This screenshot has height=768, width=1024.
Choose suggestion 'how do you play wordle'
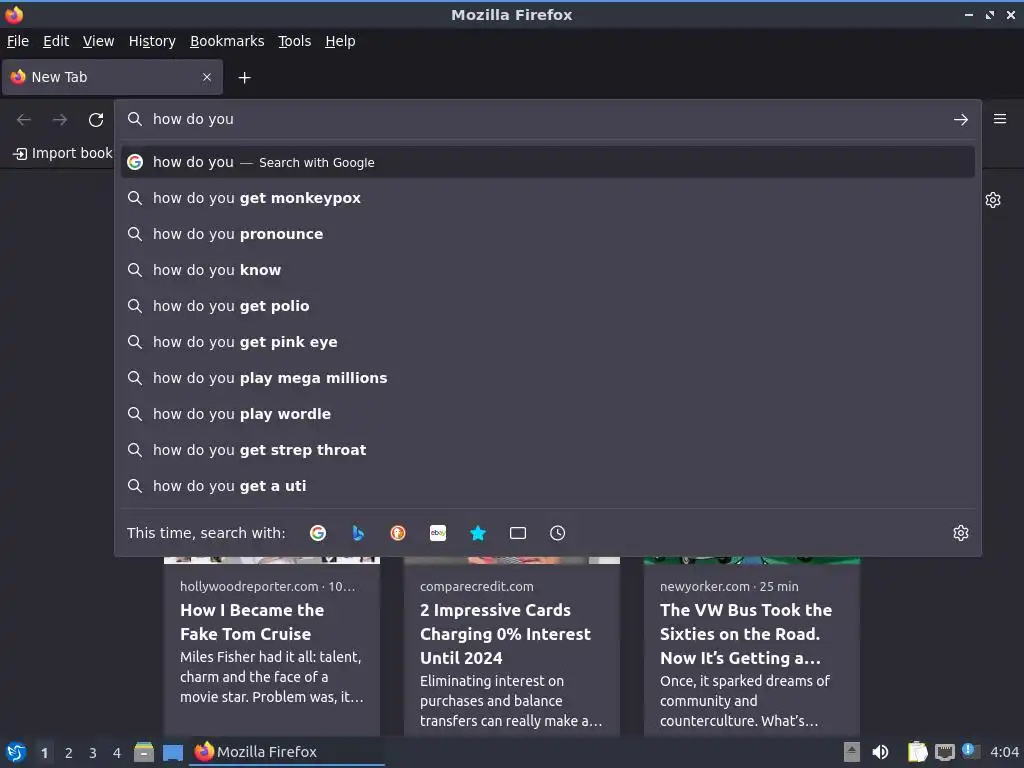pos(547,413)
